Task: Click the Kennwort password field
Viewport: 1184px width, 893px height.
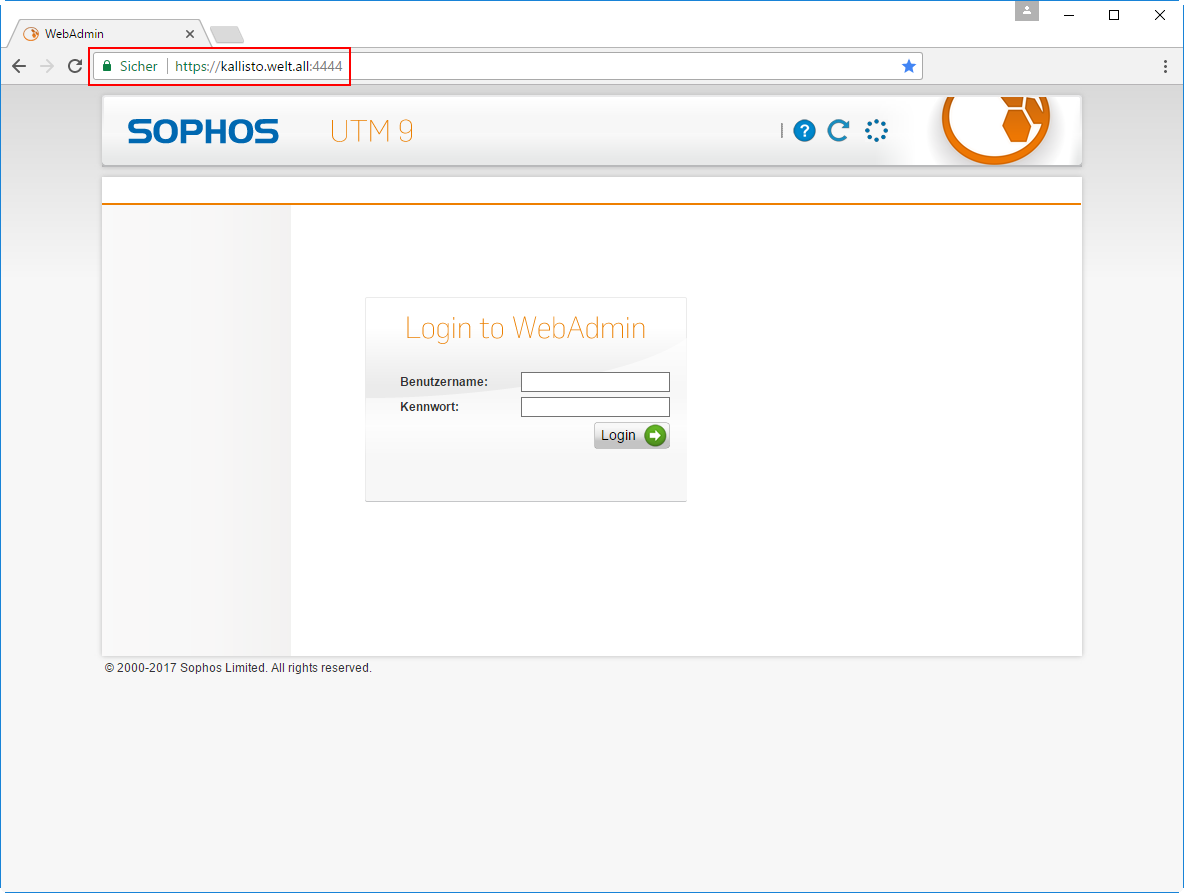Action: 595,407
